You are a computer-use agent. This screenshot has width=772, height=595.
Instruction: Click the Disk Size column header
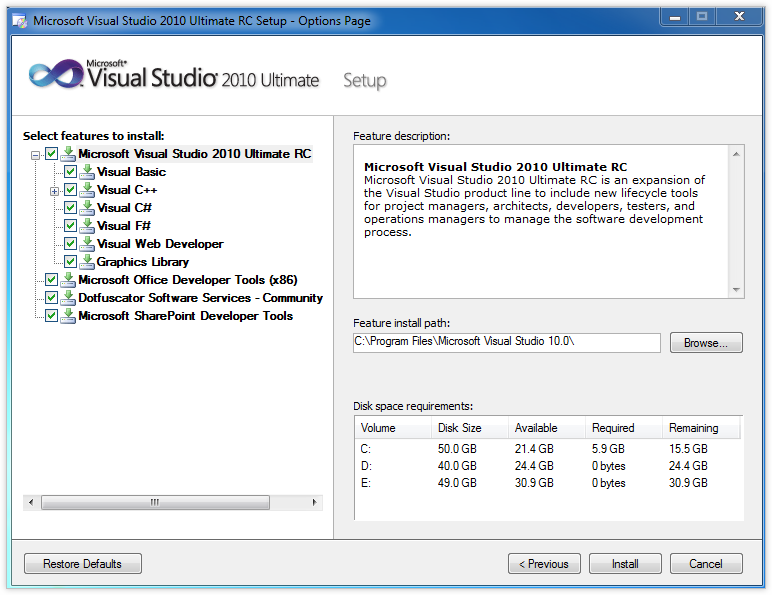click(x=470, y=428)
